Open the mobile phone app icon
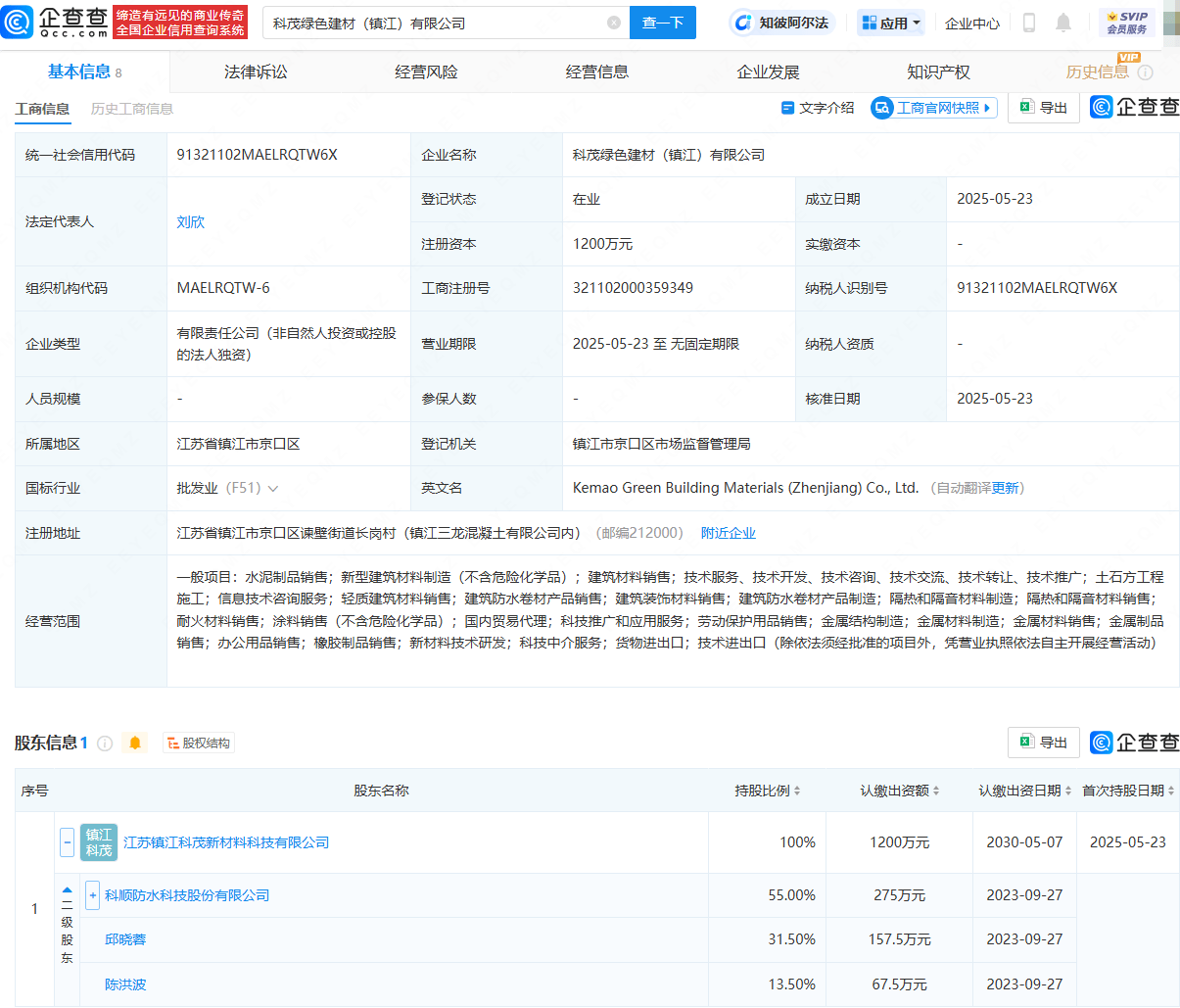 [x=1029, y=23]
